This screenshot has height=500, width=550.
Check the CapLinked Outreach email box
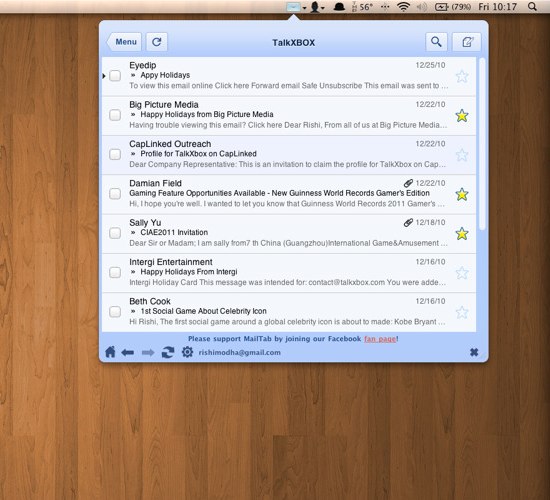[115, 154]
